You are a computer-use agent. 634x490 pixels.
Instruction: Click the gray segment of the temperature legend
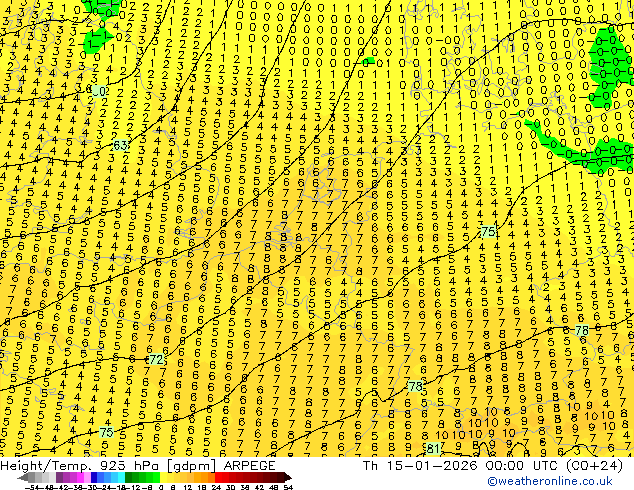click(31, 477)
